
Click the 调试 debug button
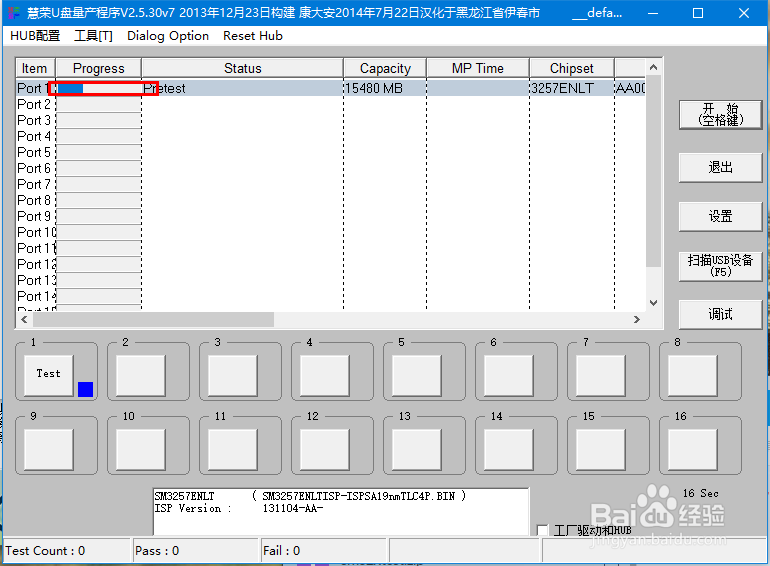coord(720,314)
